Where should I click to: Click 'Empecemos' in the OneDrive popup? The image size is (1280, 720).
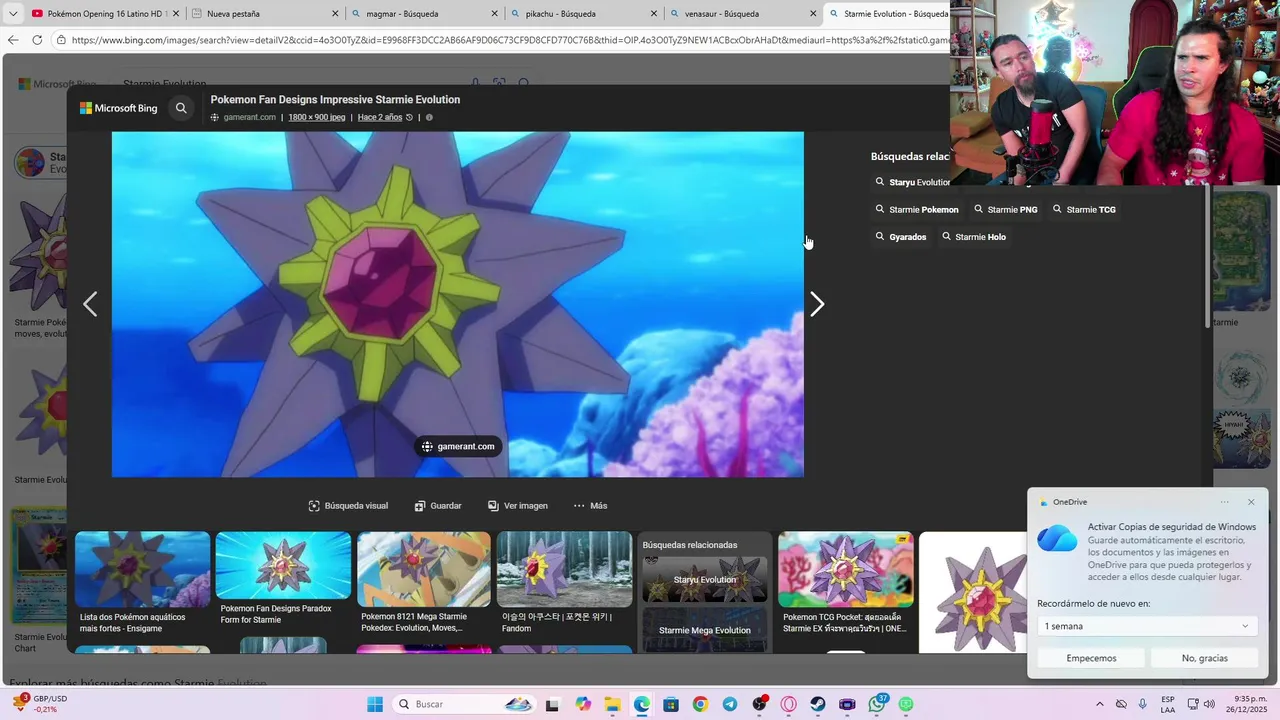pos(1091,658)
